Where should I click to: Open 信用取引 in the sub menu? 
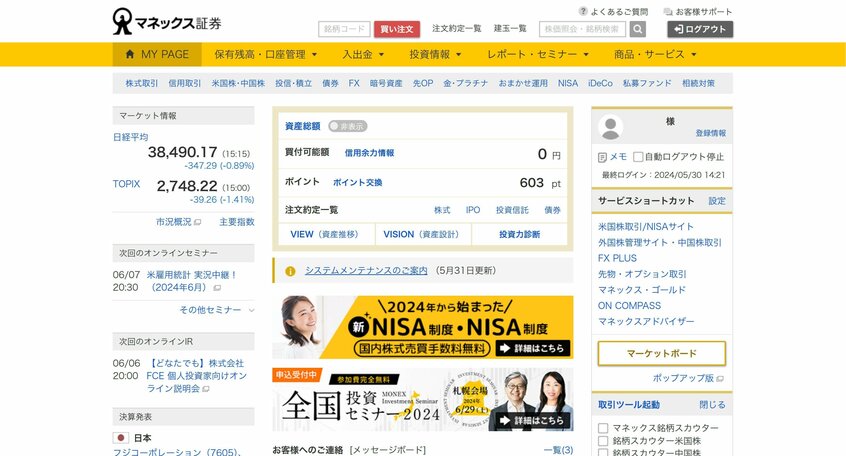(x=185, y=83)
